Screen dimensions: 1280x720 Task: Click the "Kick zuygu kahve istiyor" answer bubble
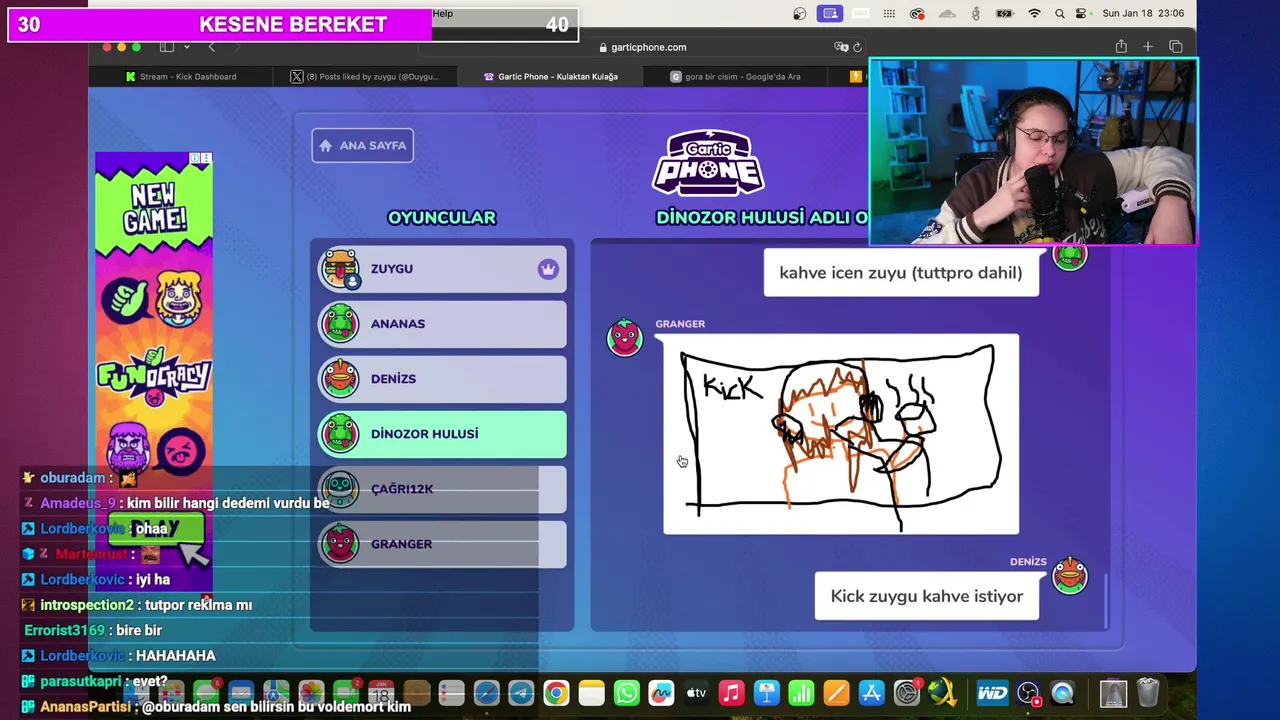[927, 596]
